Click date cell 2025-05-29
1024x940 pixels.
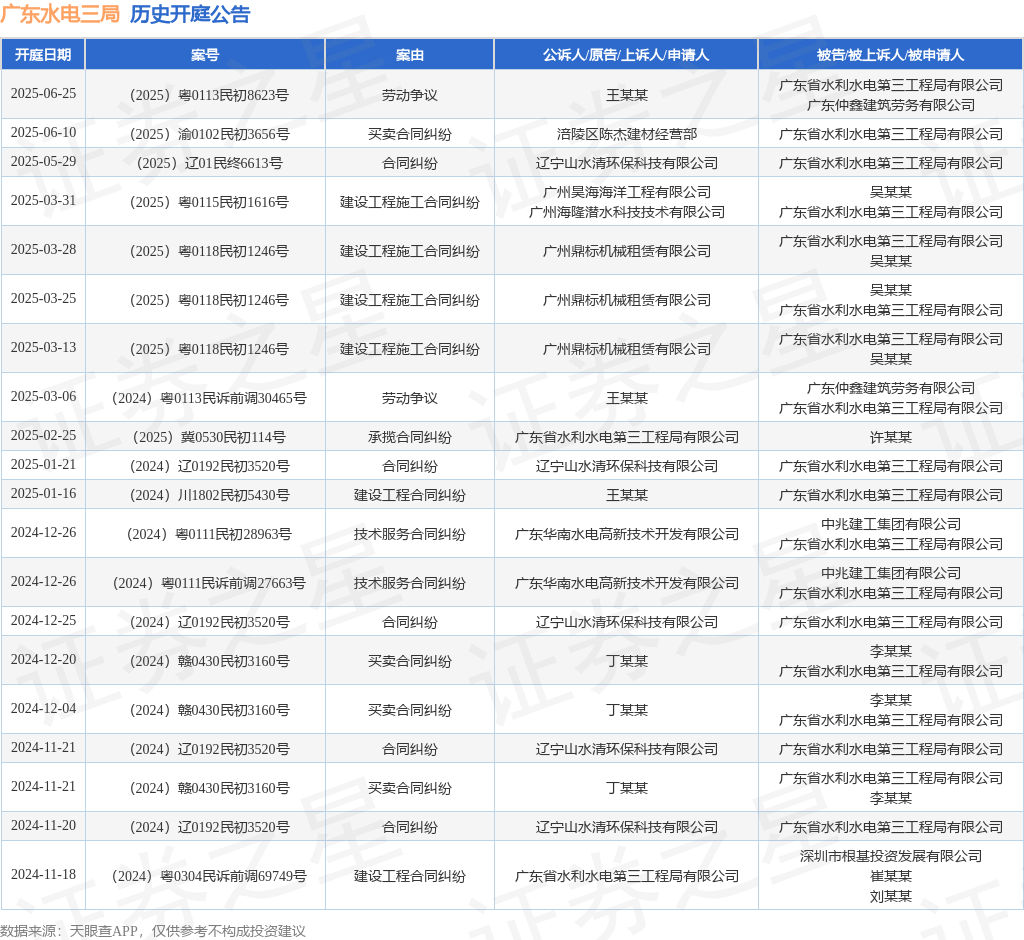(43, 161)
